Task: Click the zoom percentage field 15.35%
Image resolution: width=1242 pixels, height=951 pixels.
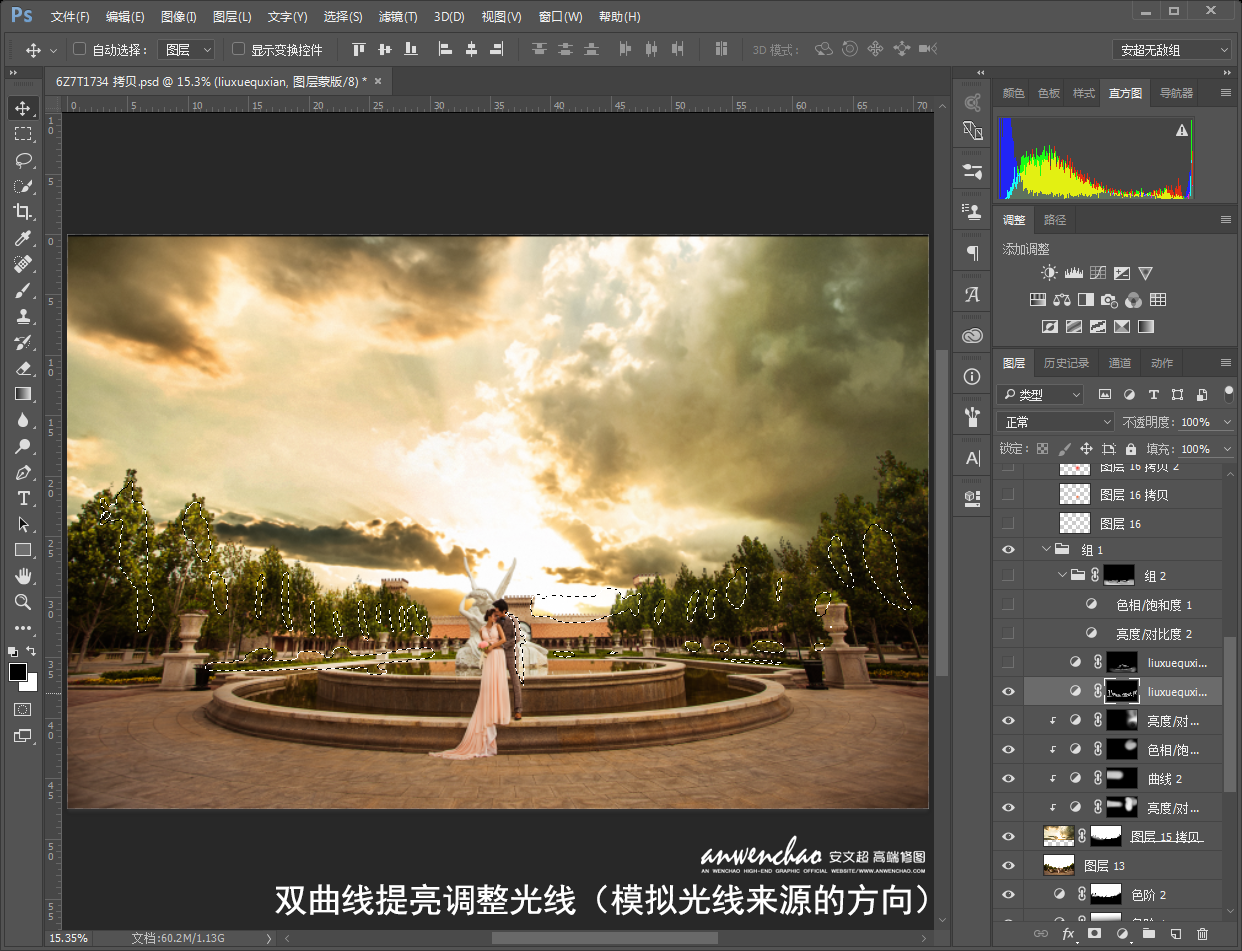Action: coord(70,938)
